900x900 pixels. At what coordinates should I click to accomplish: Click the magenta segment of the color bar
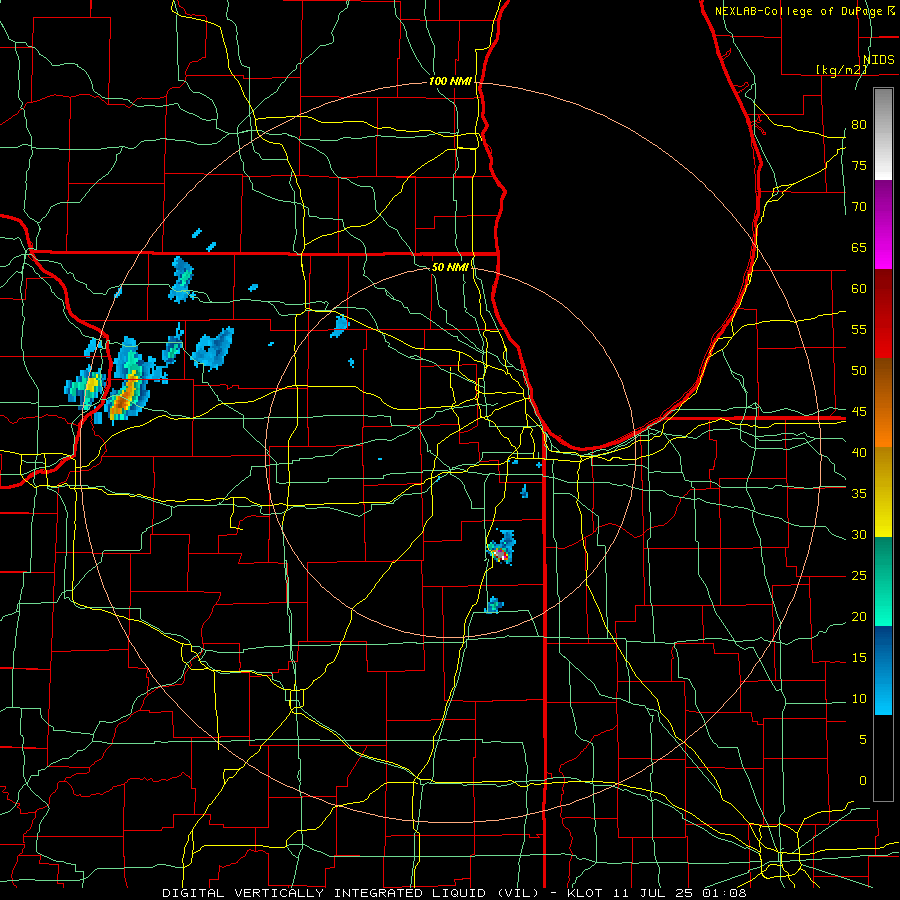pos(883,225)
